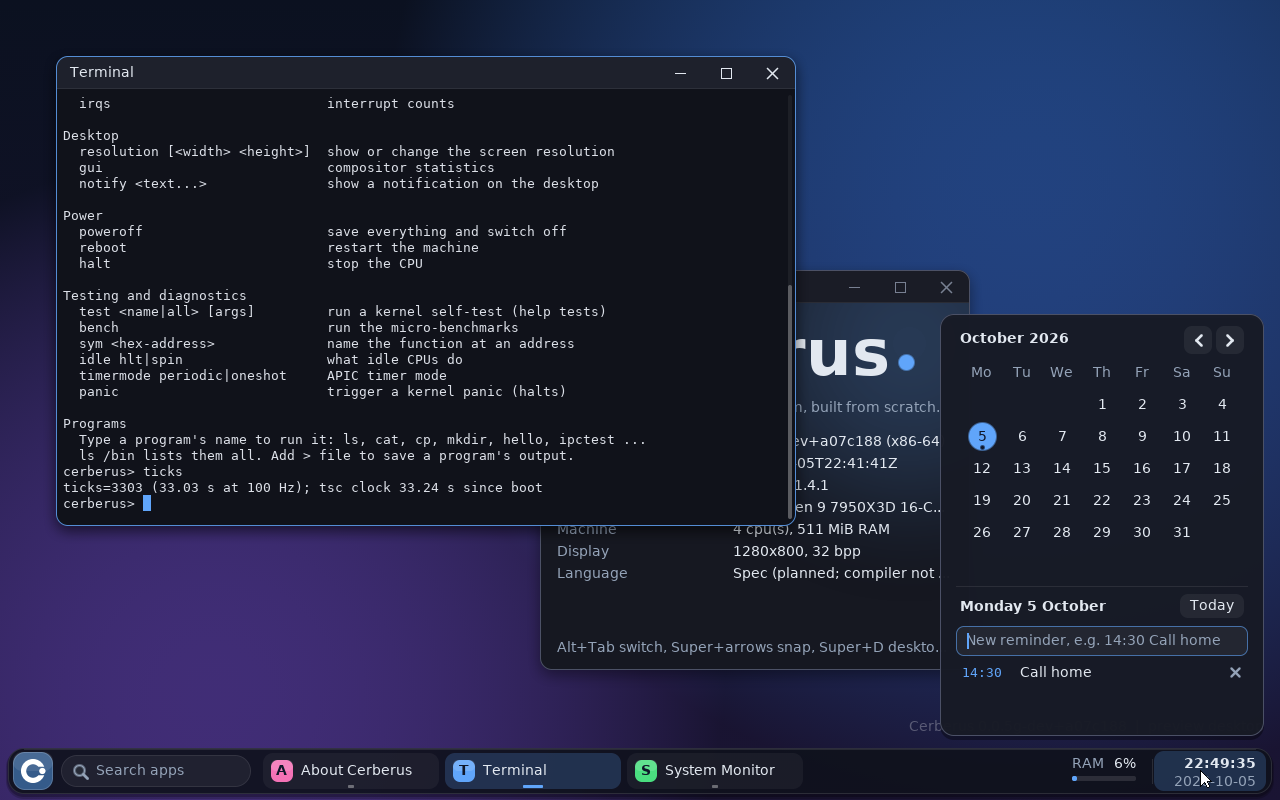Viewport: 1280px width, 800px height.
Task: Switch to System Monitor in taskbar
Action: 715,770
